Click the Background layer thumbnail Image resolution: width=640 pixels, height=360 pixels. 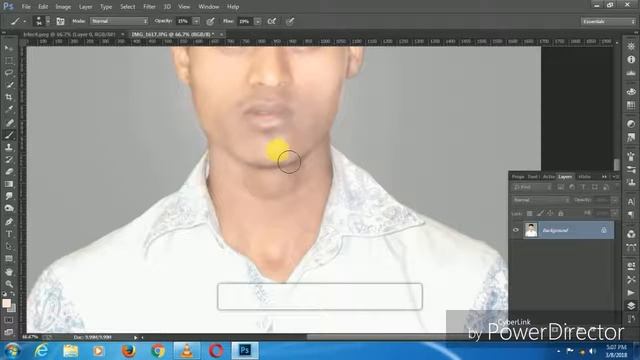pos(531,230)
